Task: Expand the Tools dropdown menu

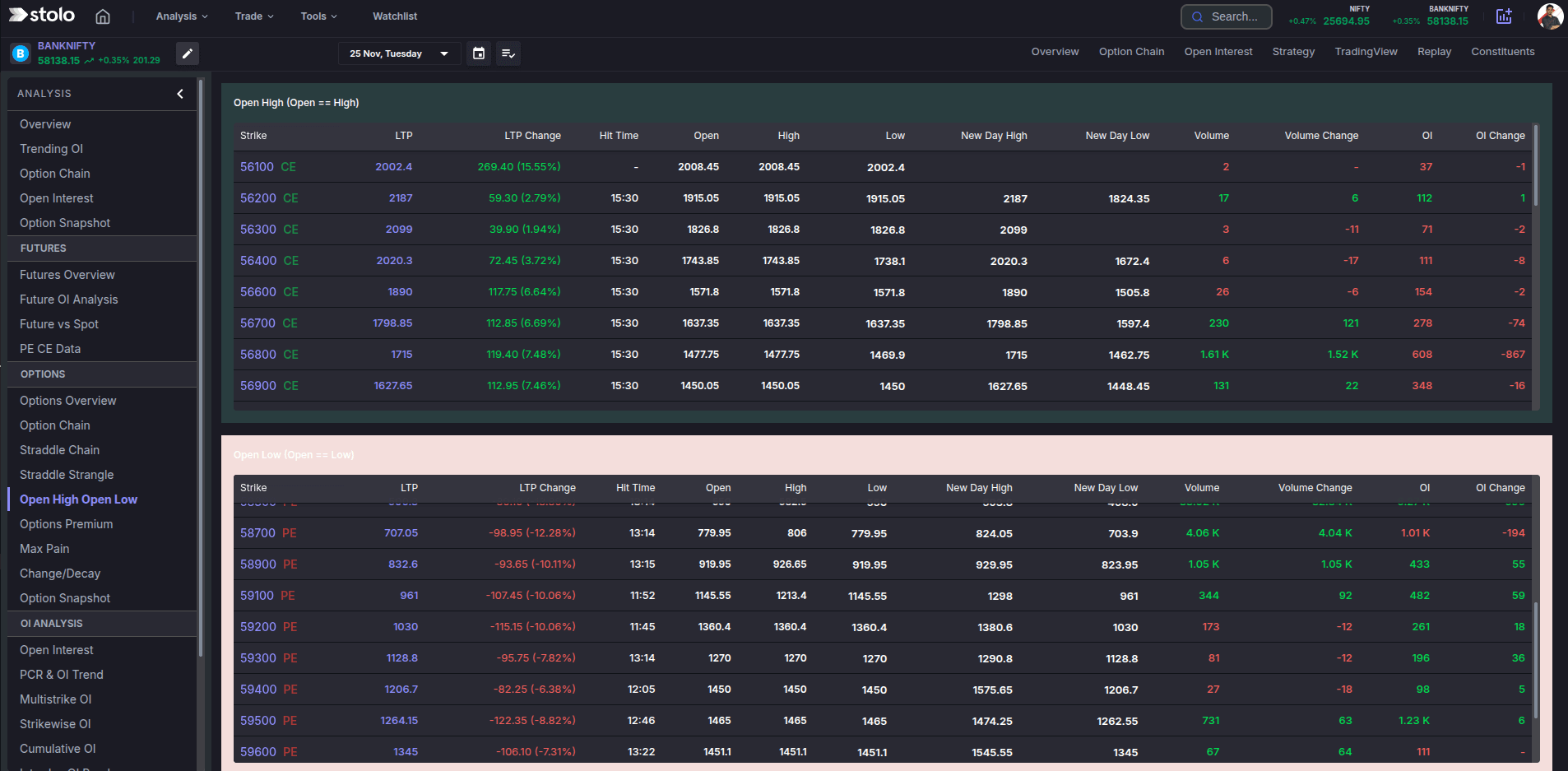Action: click(x=318, y=16)
